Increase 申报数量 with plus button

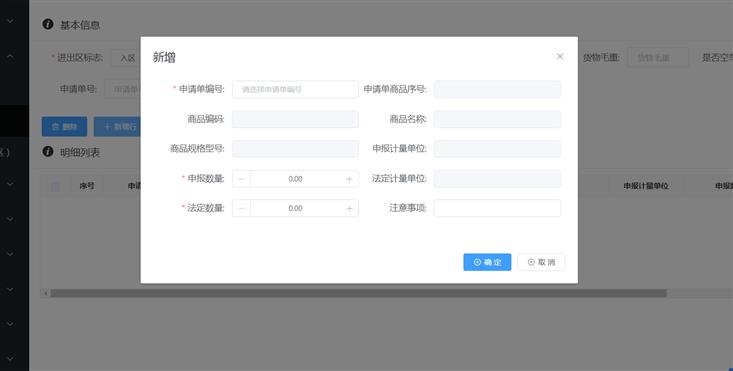(x=349, y=179)
